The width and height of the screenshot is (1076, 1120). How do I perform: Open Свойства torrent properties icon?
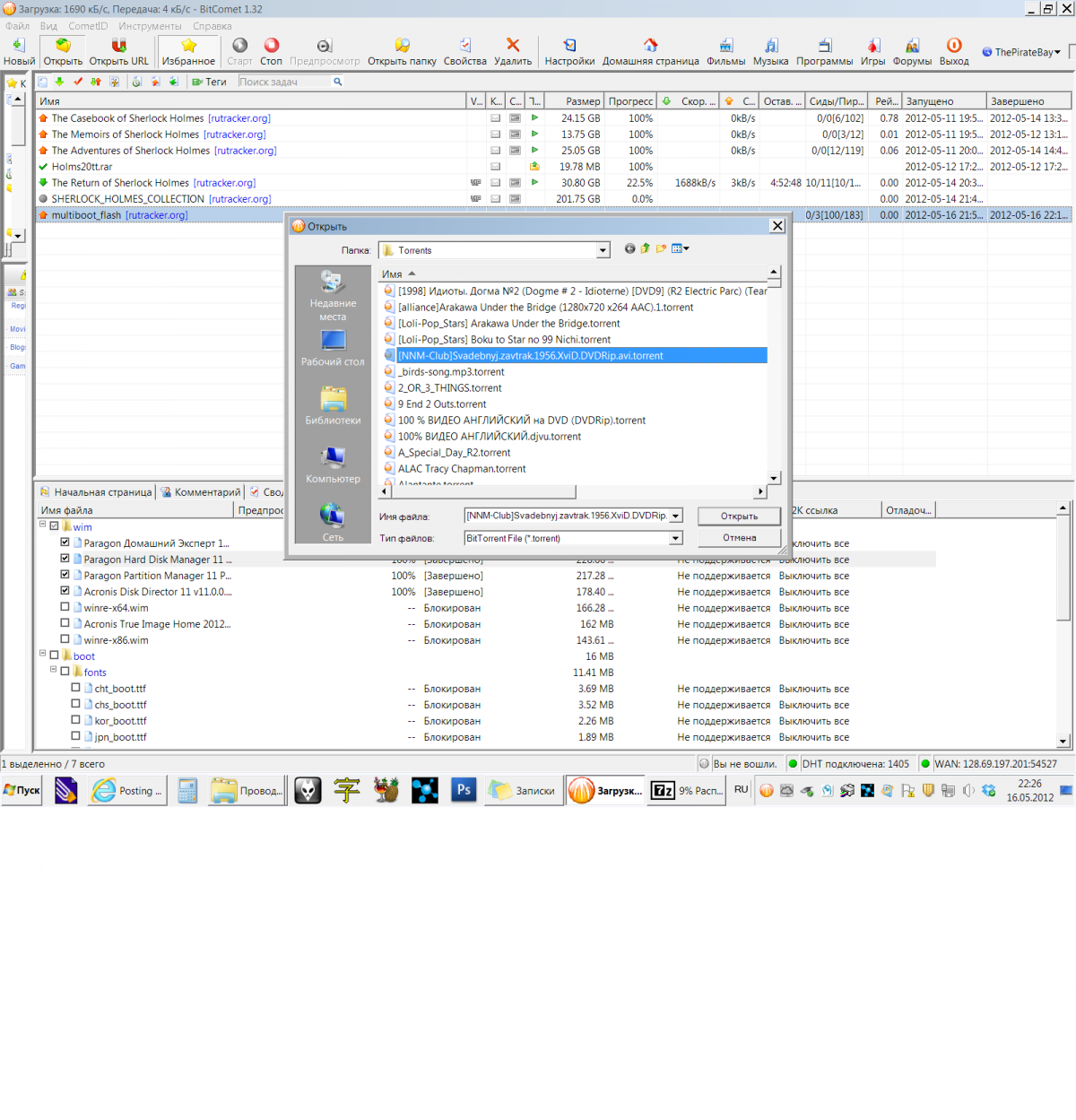click(x=464, y=45)
